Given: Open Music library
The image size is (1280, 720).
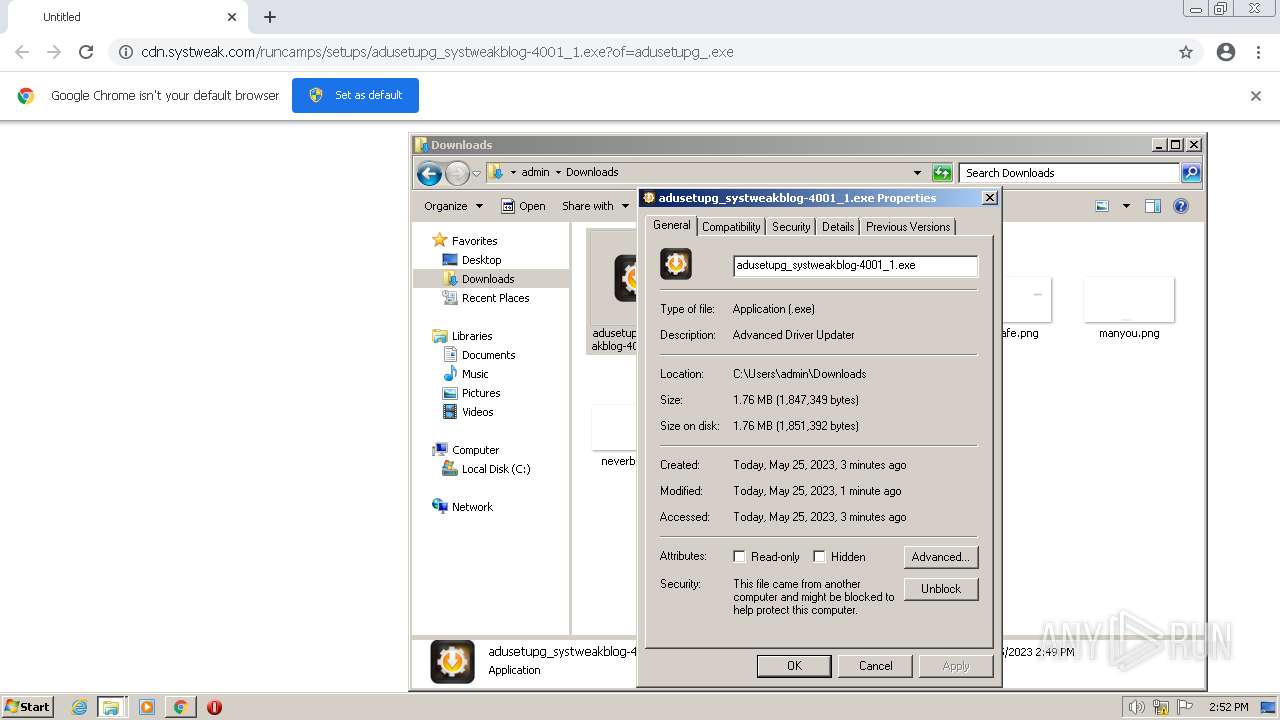Looking at the screenshot, I should click(x=475, y=374).
